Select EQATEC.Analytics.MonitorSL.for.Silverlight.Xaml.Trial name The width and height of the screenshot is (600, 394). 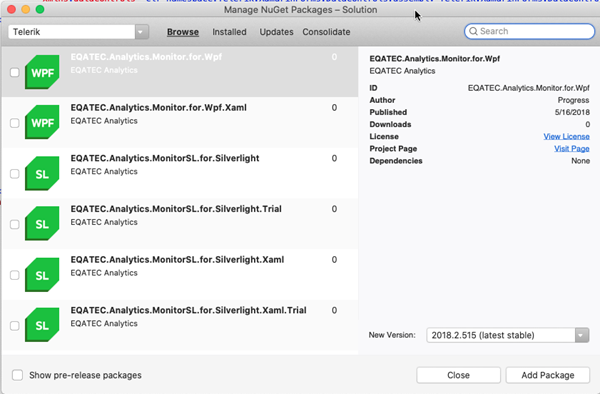coord(188,310)
